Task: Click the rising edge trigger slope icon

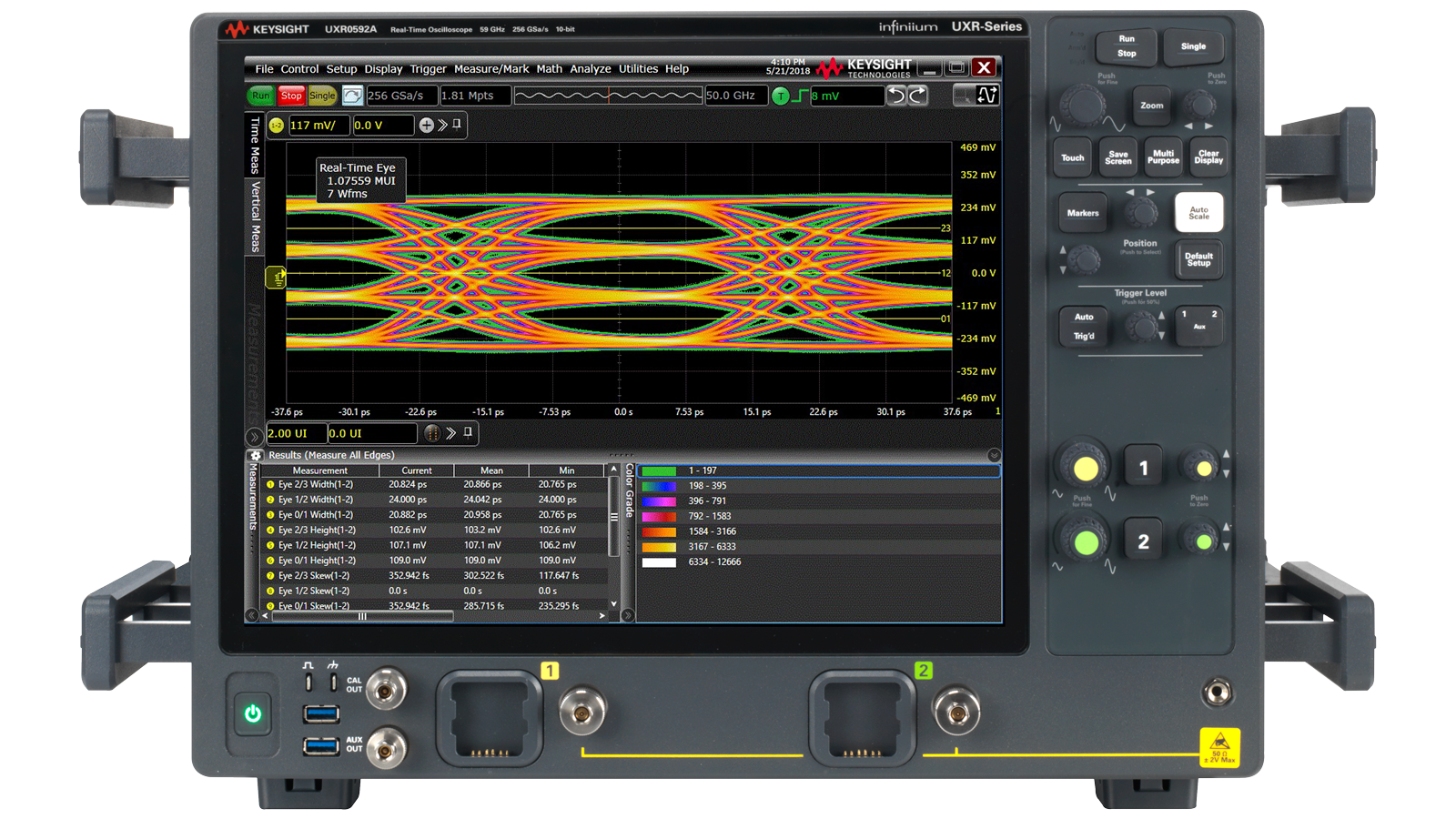Action: pyautogui.click(x=799, y=96)
